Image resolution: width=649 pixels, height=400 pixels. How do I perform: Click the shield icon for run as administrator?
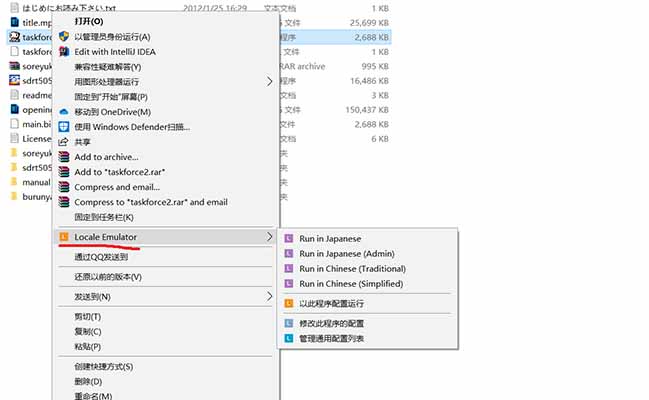coord(64,36)
